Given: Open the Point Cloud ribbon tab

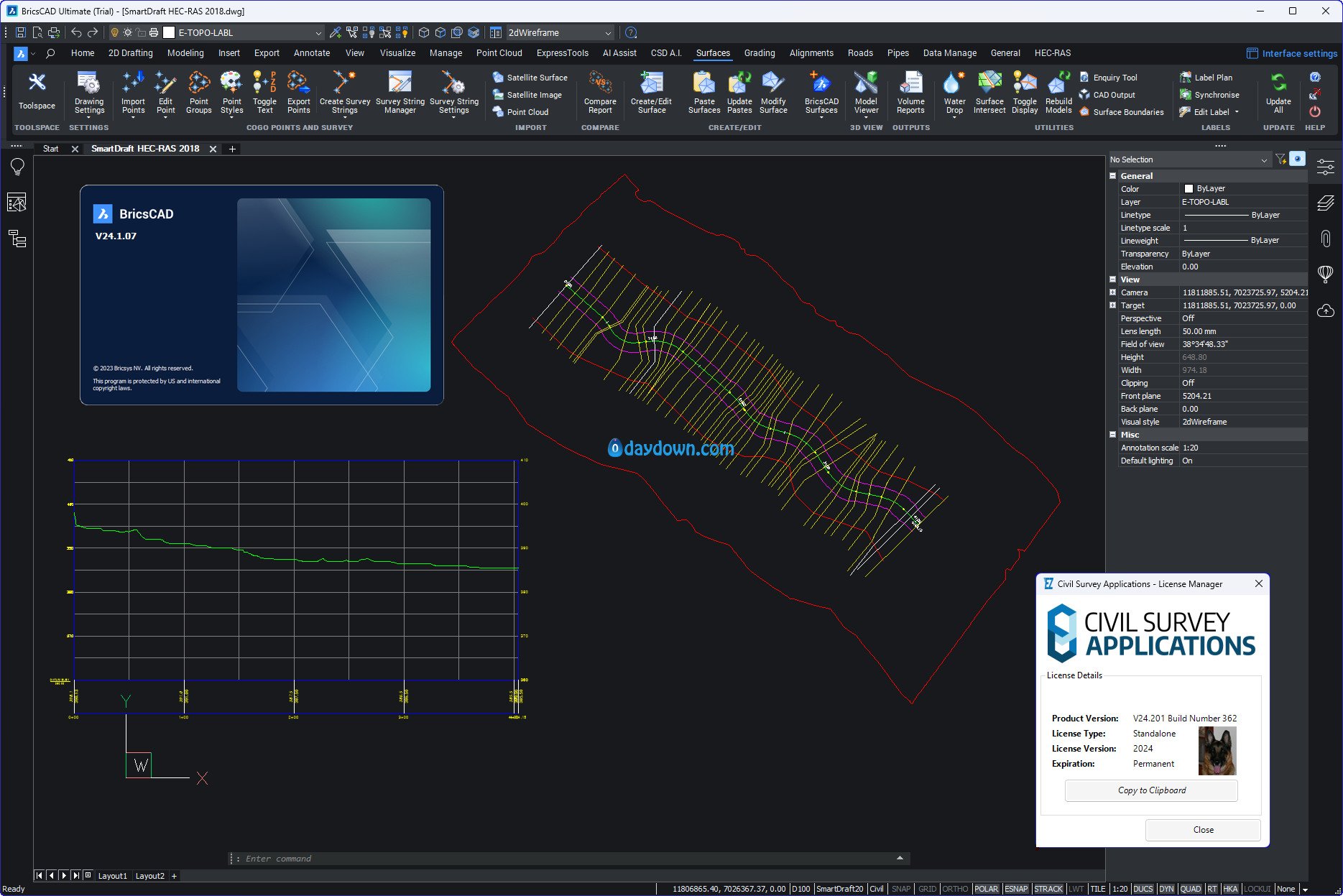Looking at the screenshot, I should [x=499, y=53].
